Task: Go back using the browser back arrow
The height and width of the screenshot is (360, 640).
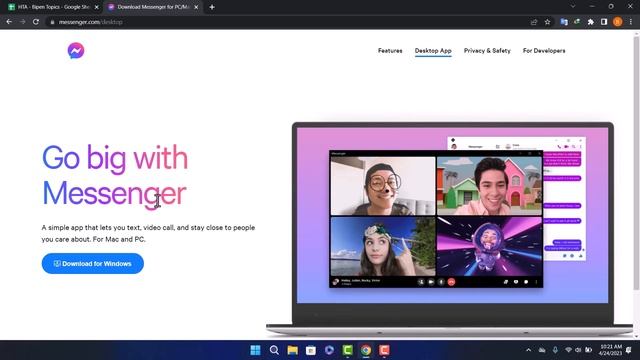Action: (9, 22)
